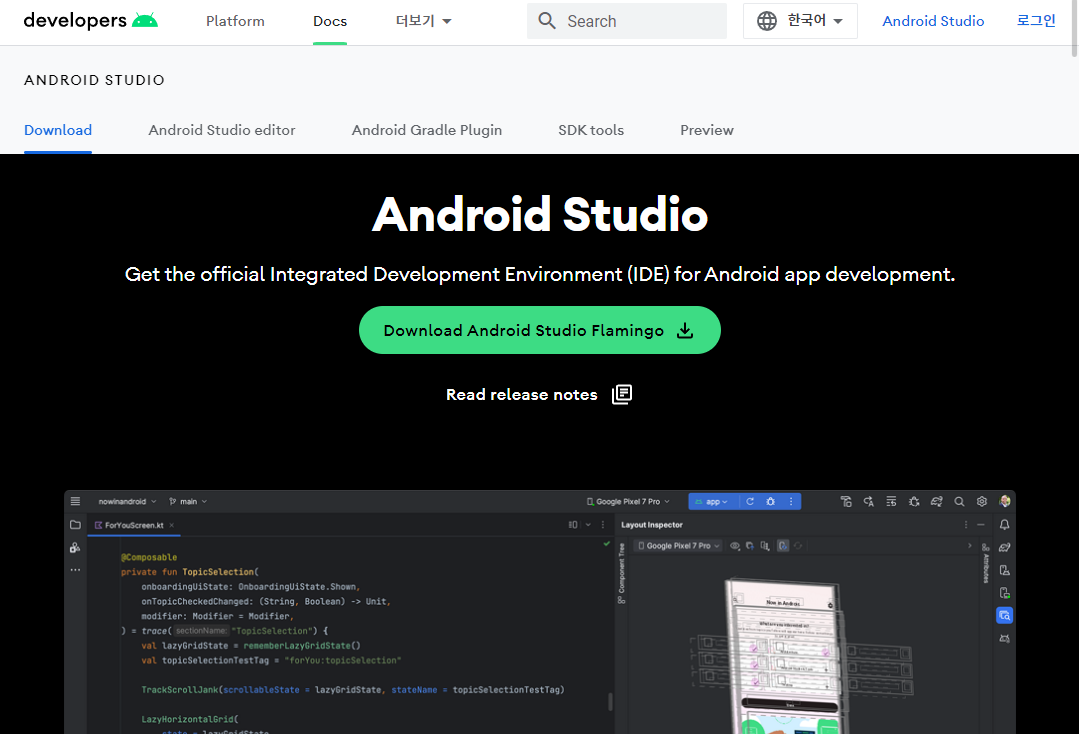Click the 3D phone layout preview

click(787, 654)
